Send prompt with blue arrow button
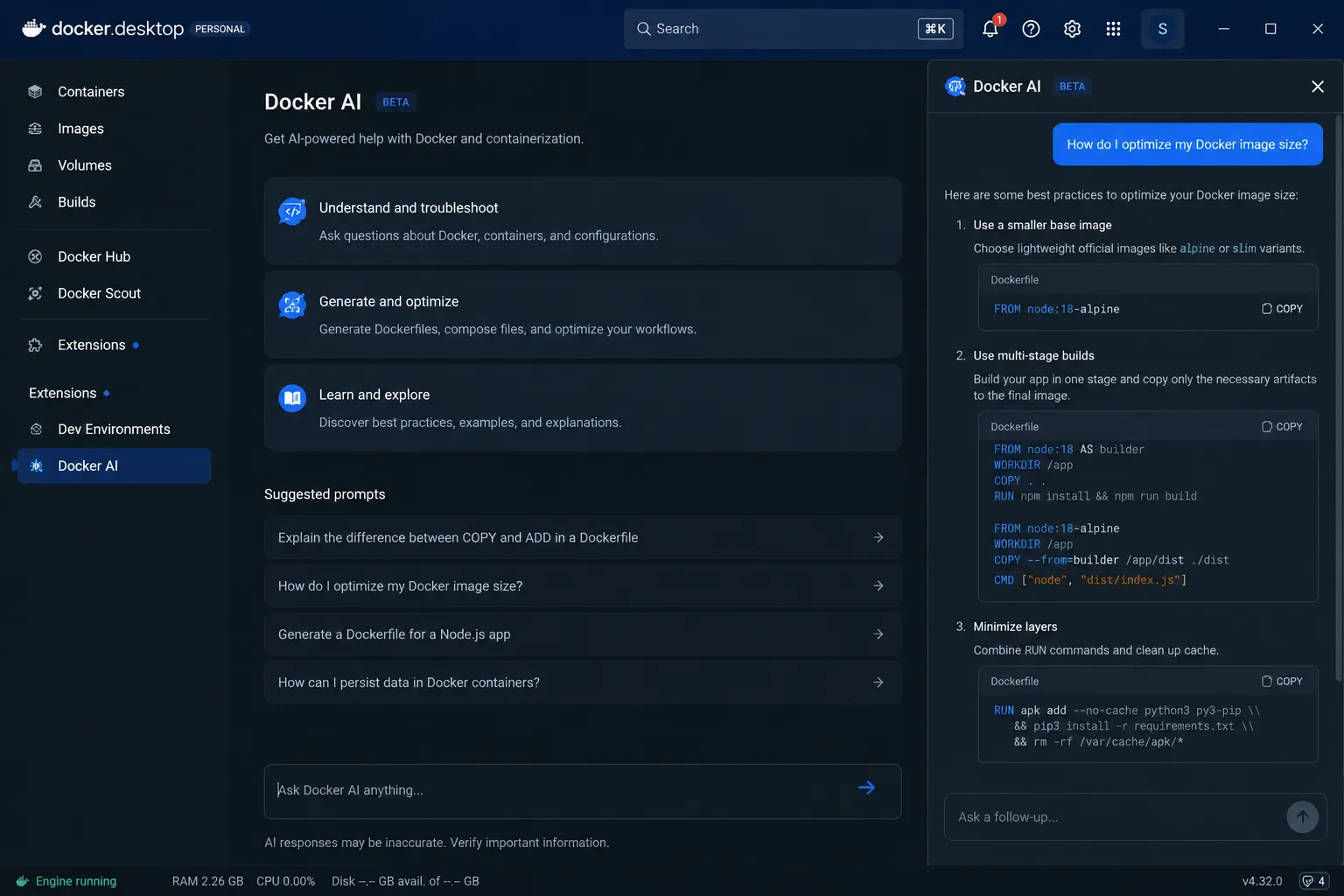1344x896 pixels. pyautogui.click(x=867, y=787)
